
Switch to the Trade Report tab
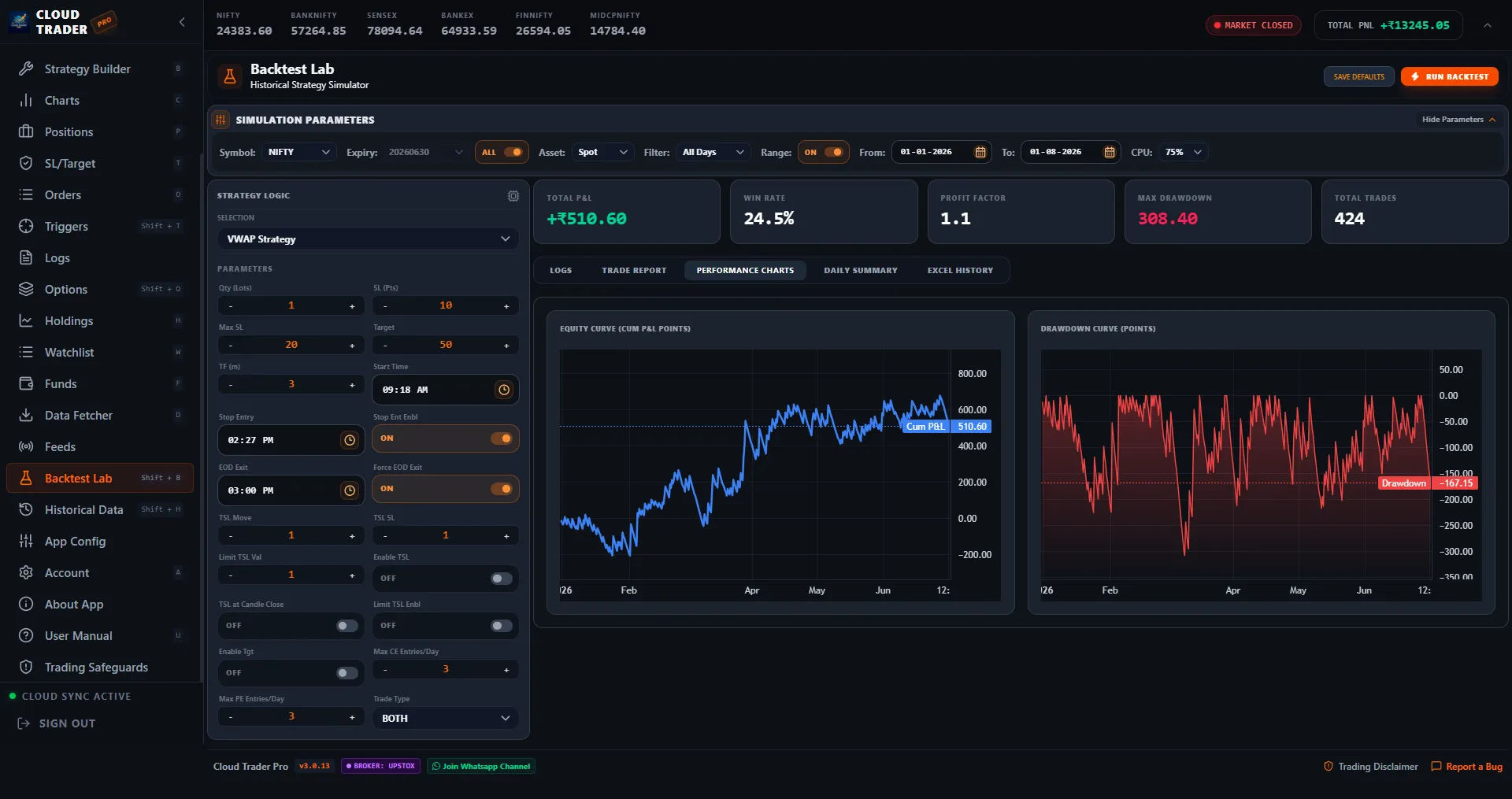pos(634,270)
